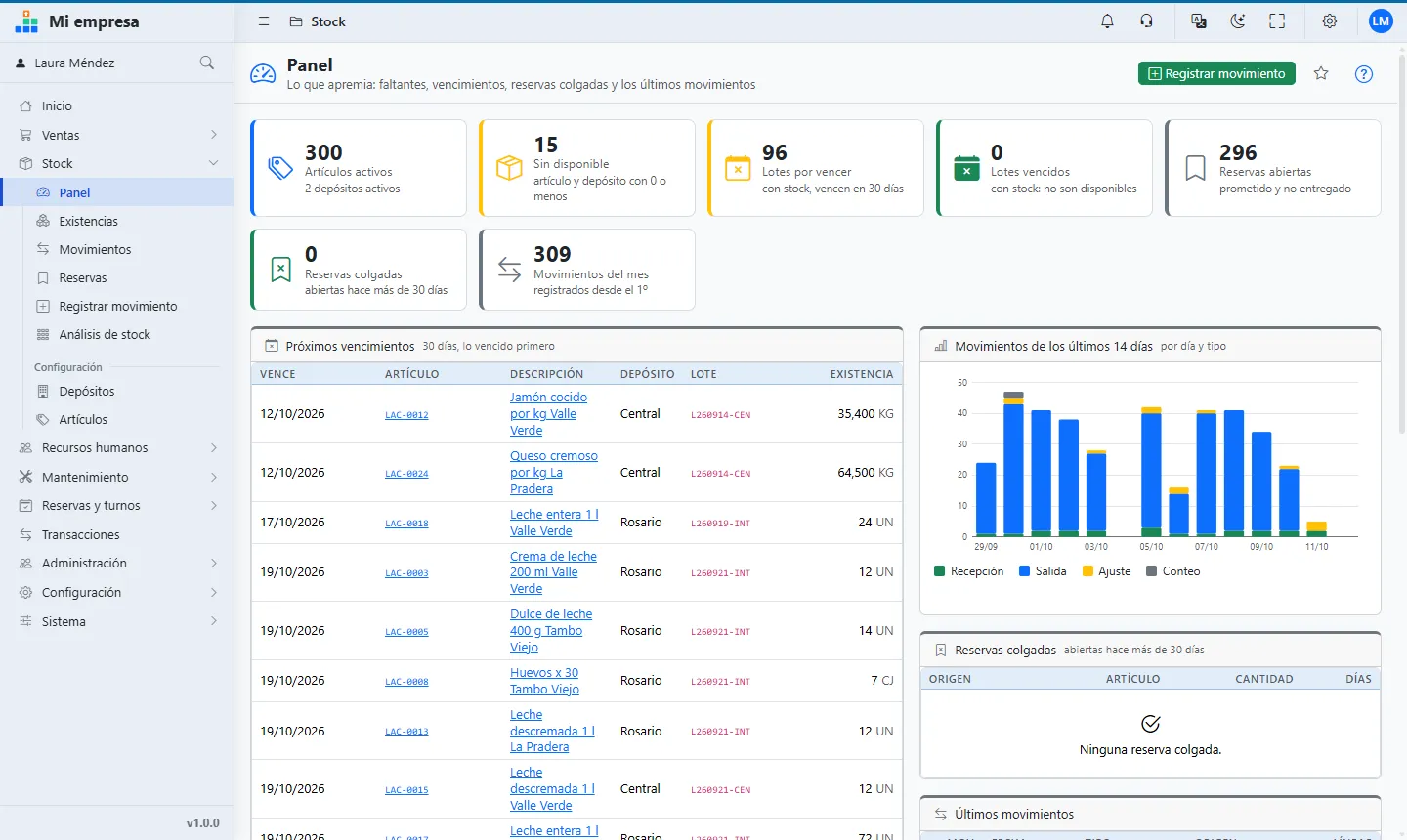Open Queso cremoso por kg La Pradera link
The image size is (1407, 840).
pyautogui.click(x=554, y=473)
